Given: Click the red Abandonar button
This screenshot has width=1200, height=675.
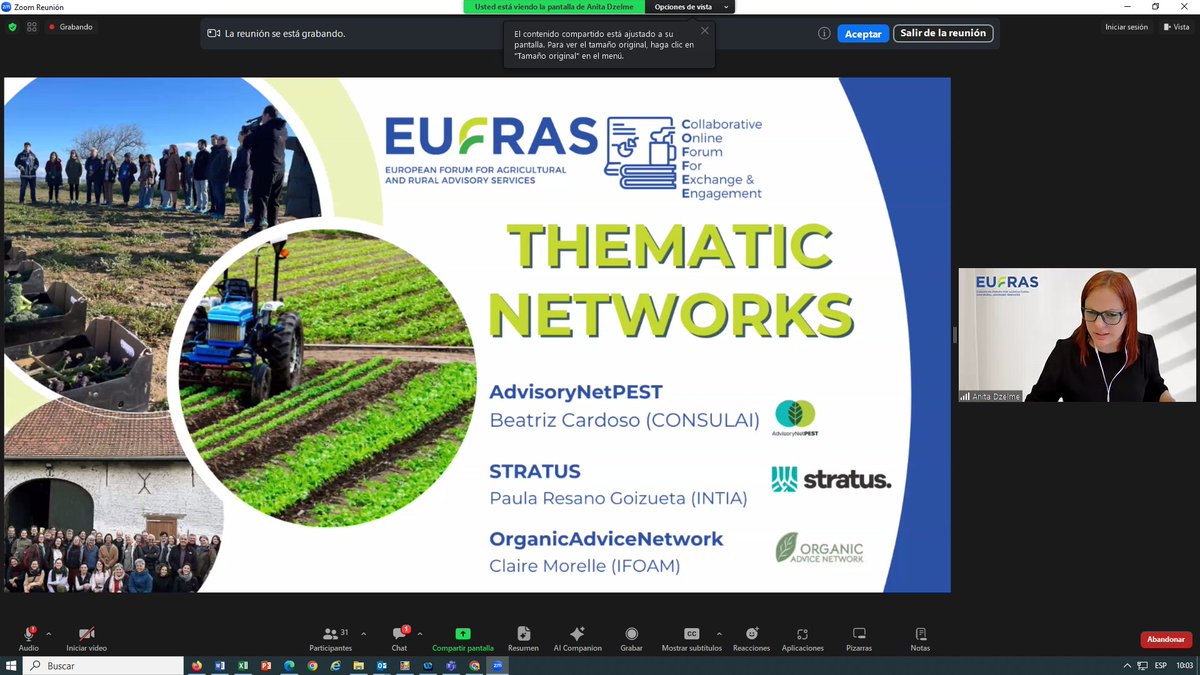Looking at the screenshot, I should coord(1165,639).
